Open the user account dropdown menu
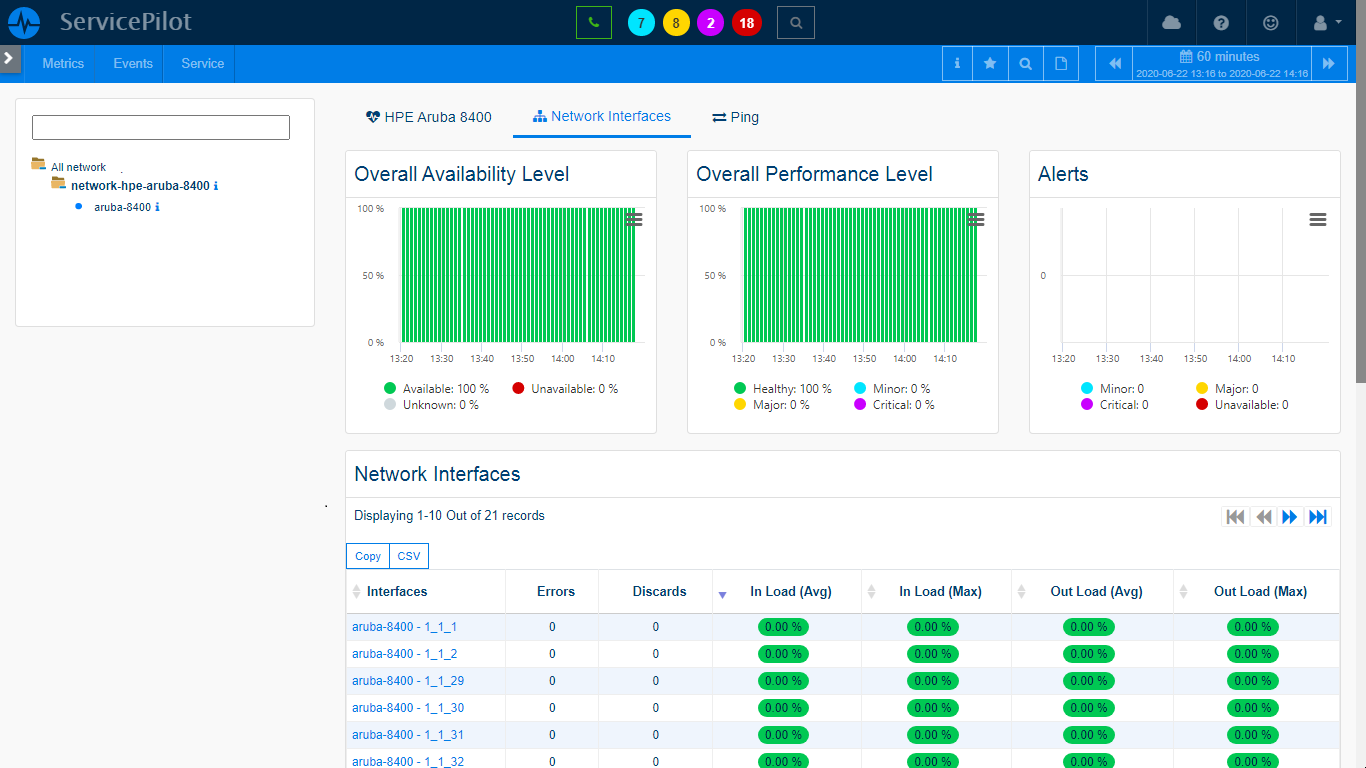The image size is (1366, 768). pos(1325,22)
